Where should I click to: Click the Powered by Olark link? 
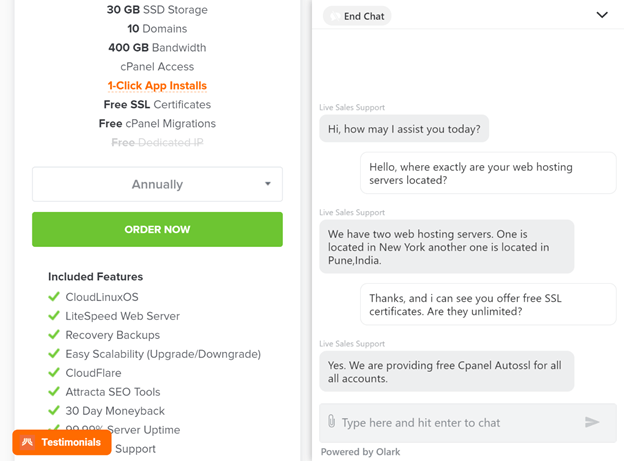(x=361, y=452)
